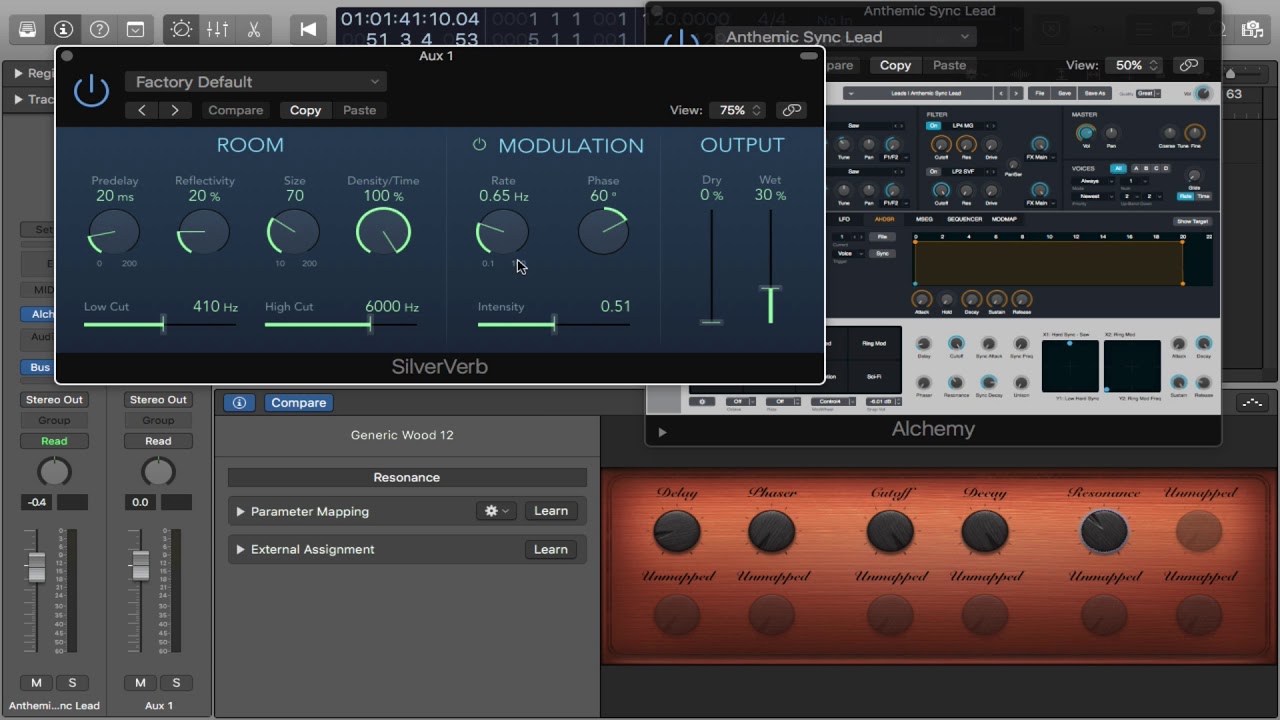Viewport: 1280px width, 720px height.
Task: Open the Mixer from the control bar
Action: (x=217, y=29)
